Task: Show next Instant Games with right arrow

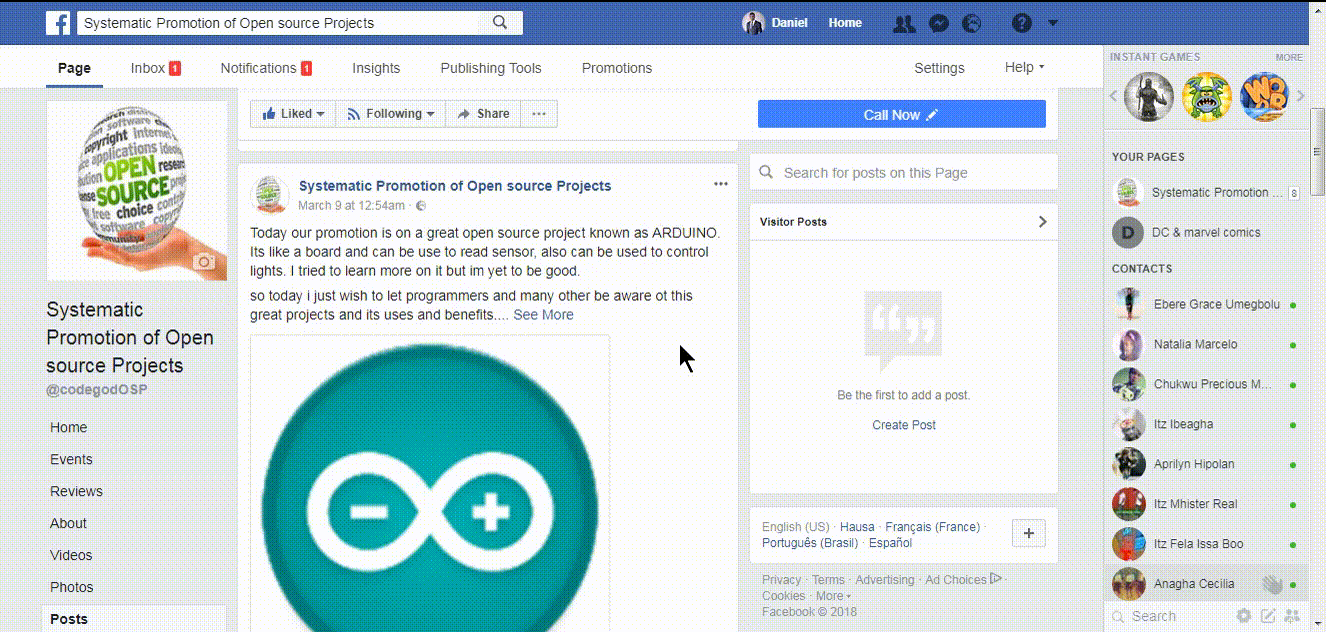Action: pos(1301,97)
